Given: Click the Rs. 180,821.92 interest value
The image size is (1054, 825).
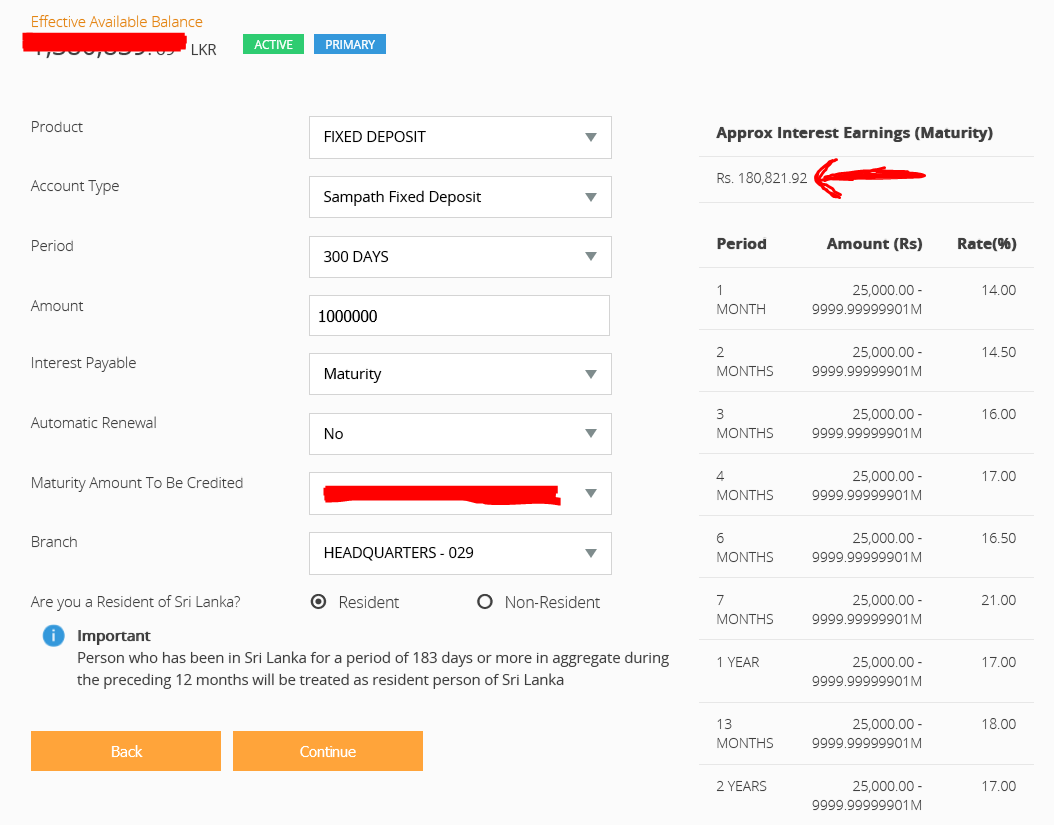Looking at the screenshot, I should (x=761, y=178).
